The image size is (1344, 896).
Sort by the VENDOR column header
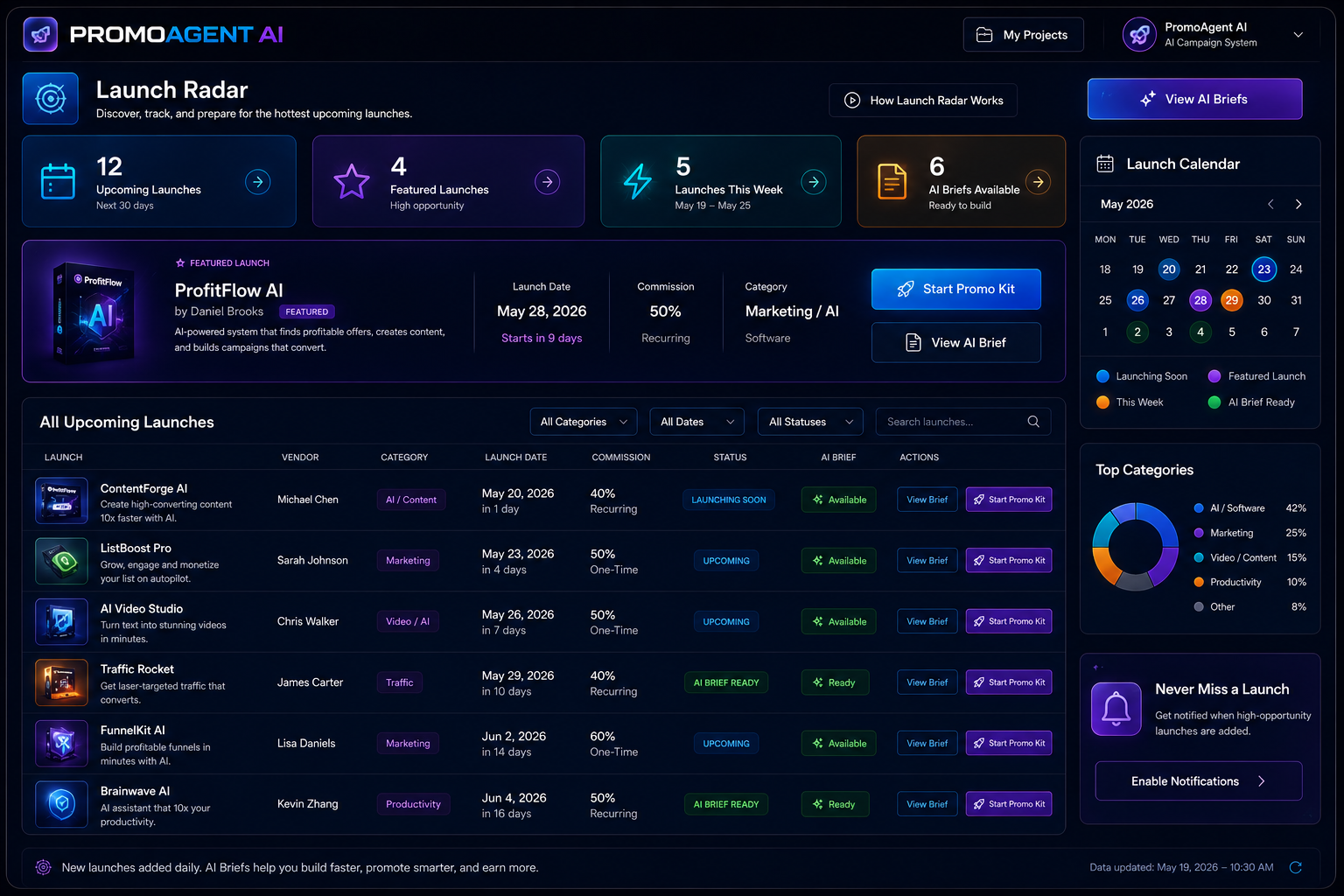coord(300,458)
